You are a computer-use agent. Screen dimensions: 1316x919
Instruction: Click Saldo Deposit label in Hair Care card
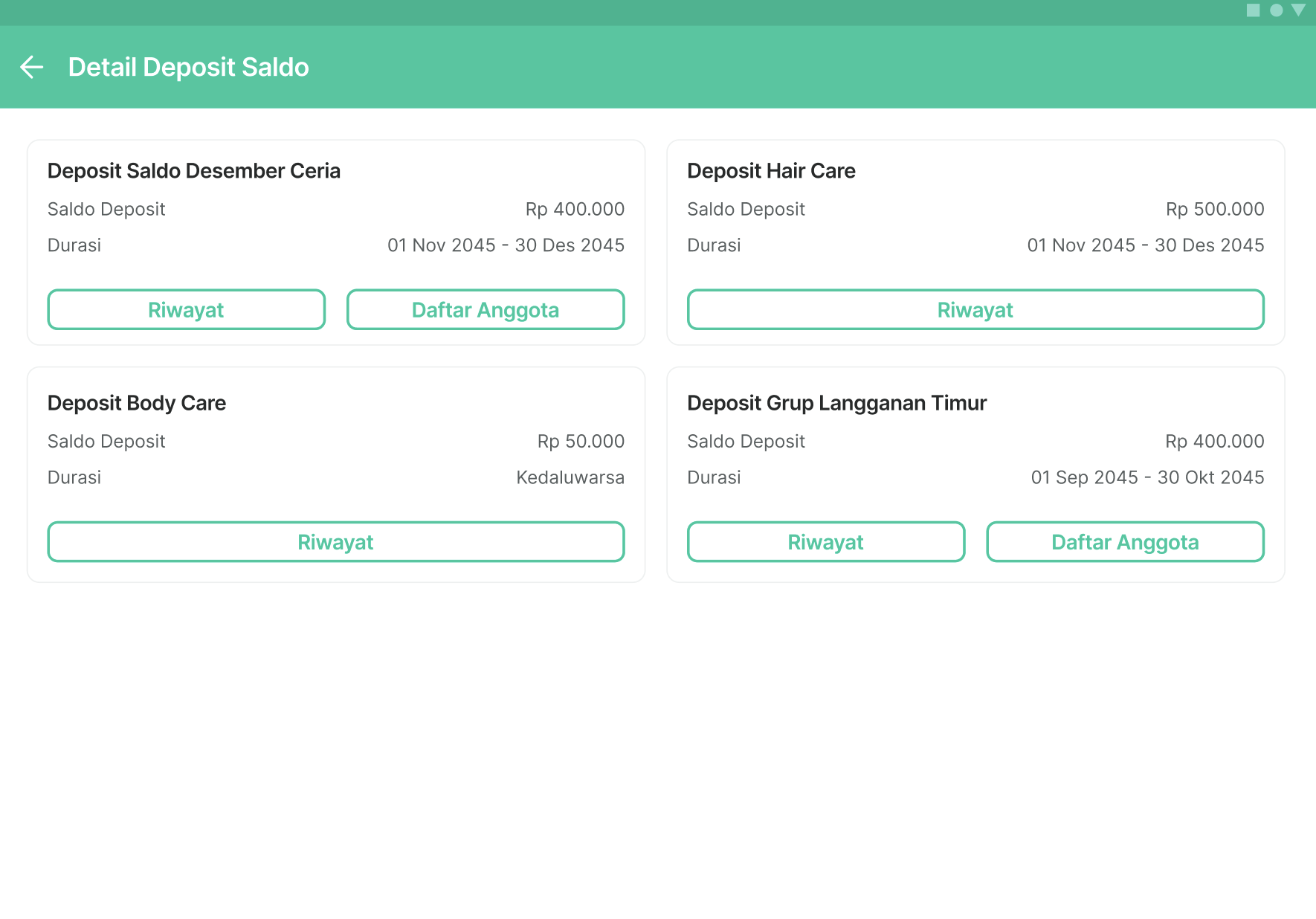(x=746, y=209)
